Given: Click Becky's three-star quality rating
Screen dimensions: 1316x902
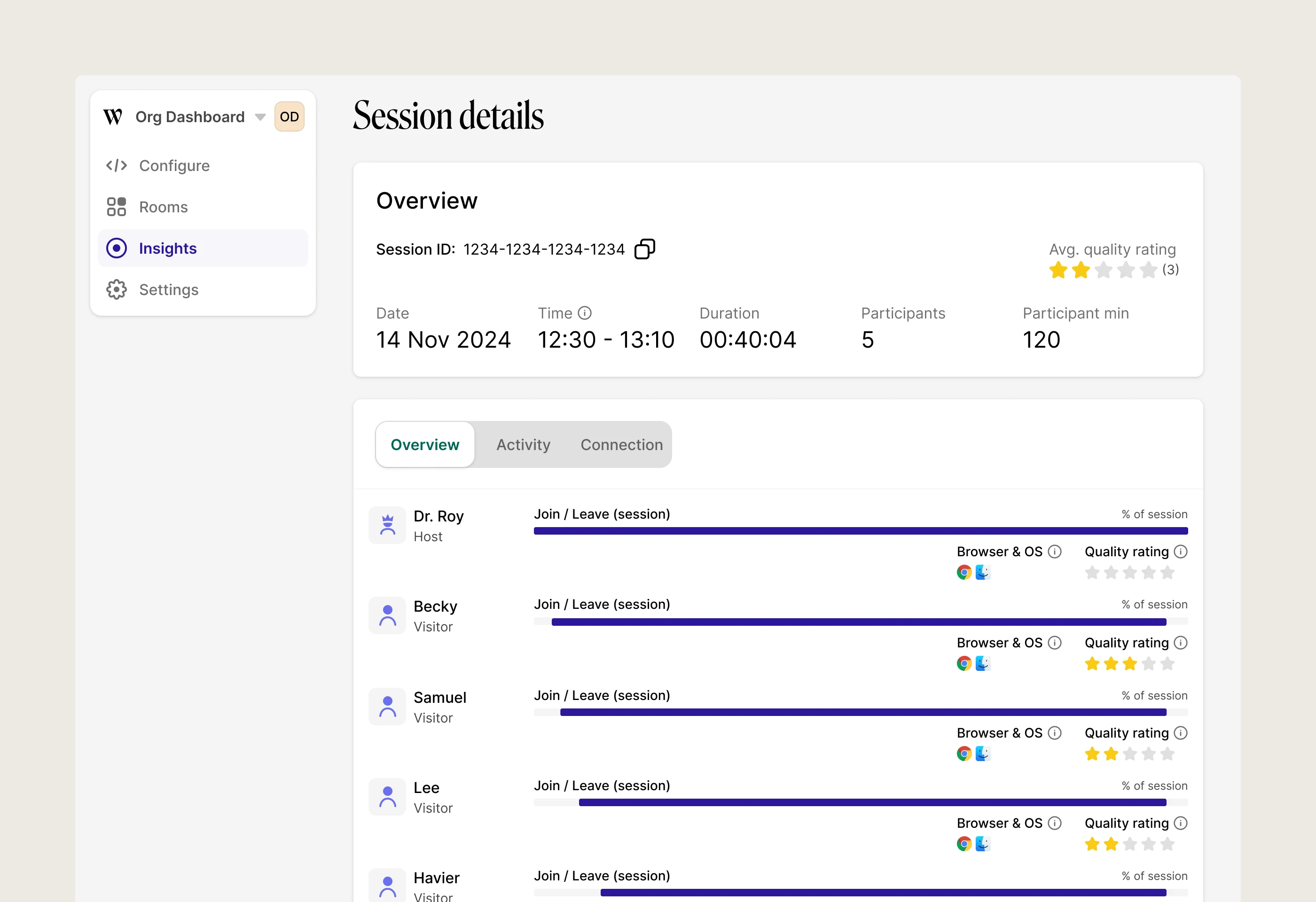Looking at the screenshot, I should pyautogui.click(x=1130, y=663).
